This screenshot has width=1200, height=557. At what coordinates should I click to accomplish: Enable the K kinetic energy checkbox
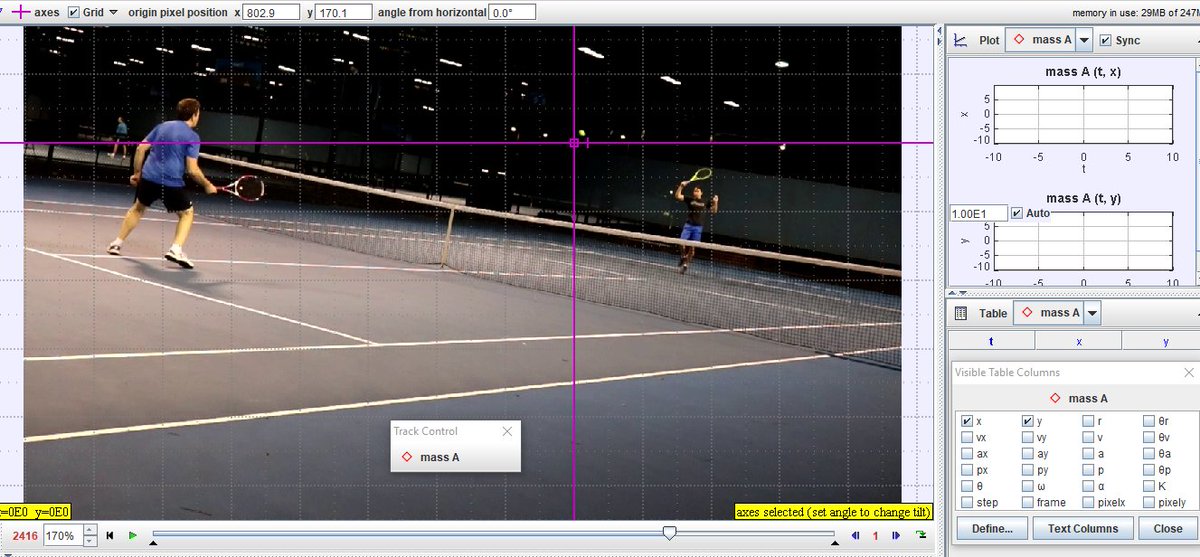[x=1149, y=486]
